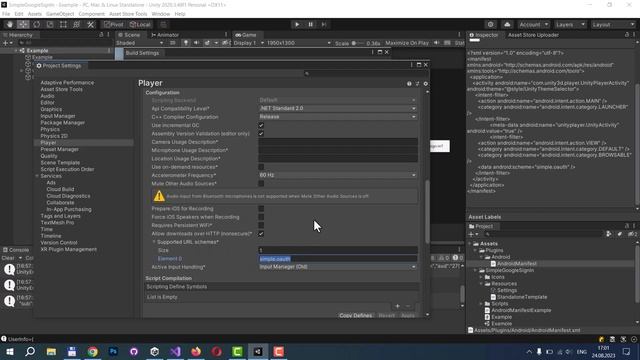Open Active Input Handling dropdown
Viewport: 640px width, 360px height.
coord(338,267)
